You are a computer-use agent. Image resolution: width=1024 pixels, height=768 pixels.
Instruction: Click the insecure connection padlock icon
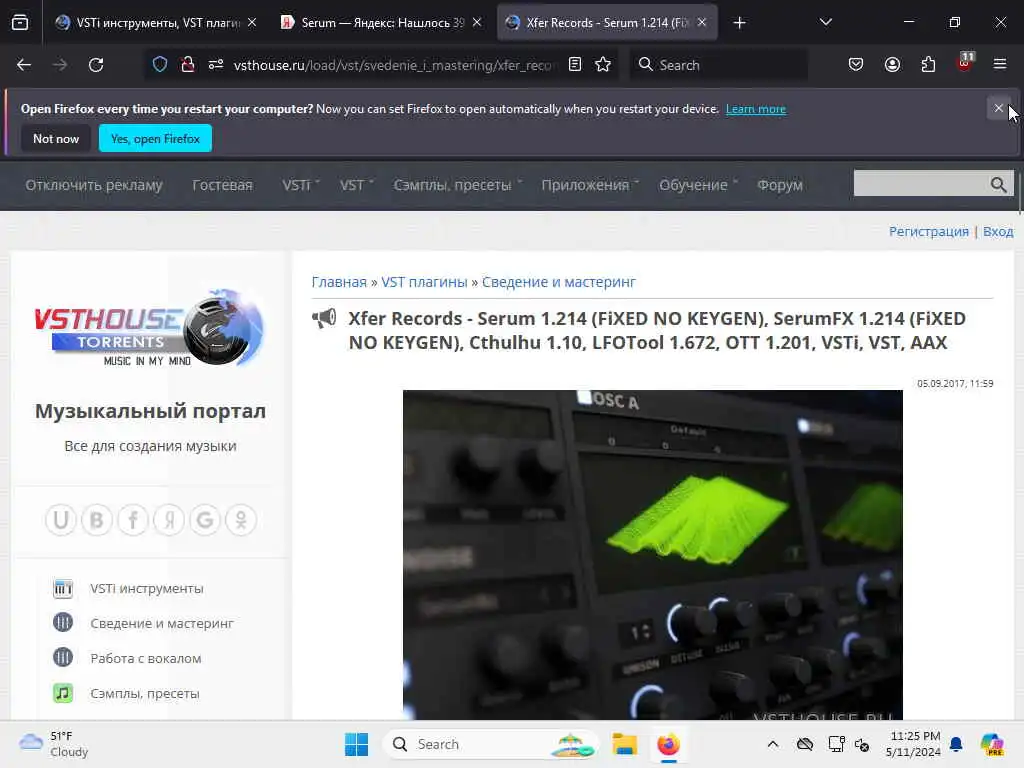coord(188,65)
